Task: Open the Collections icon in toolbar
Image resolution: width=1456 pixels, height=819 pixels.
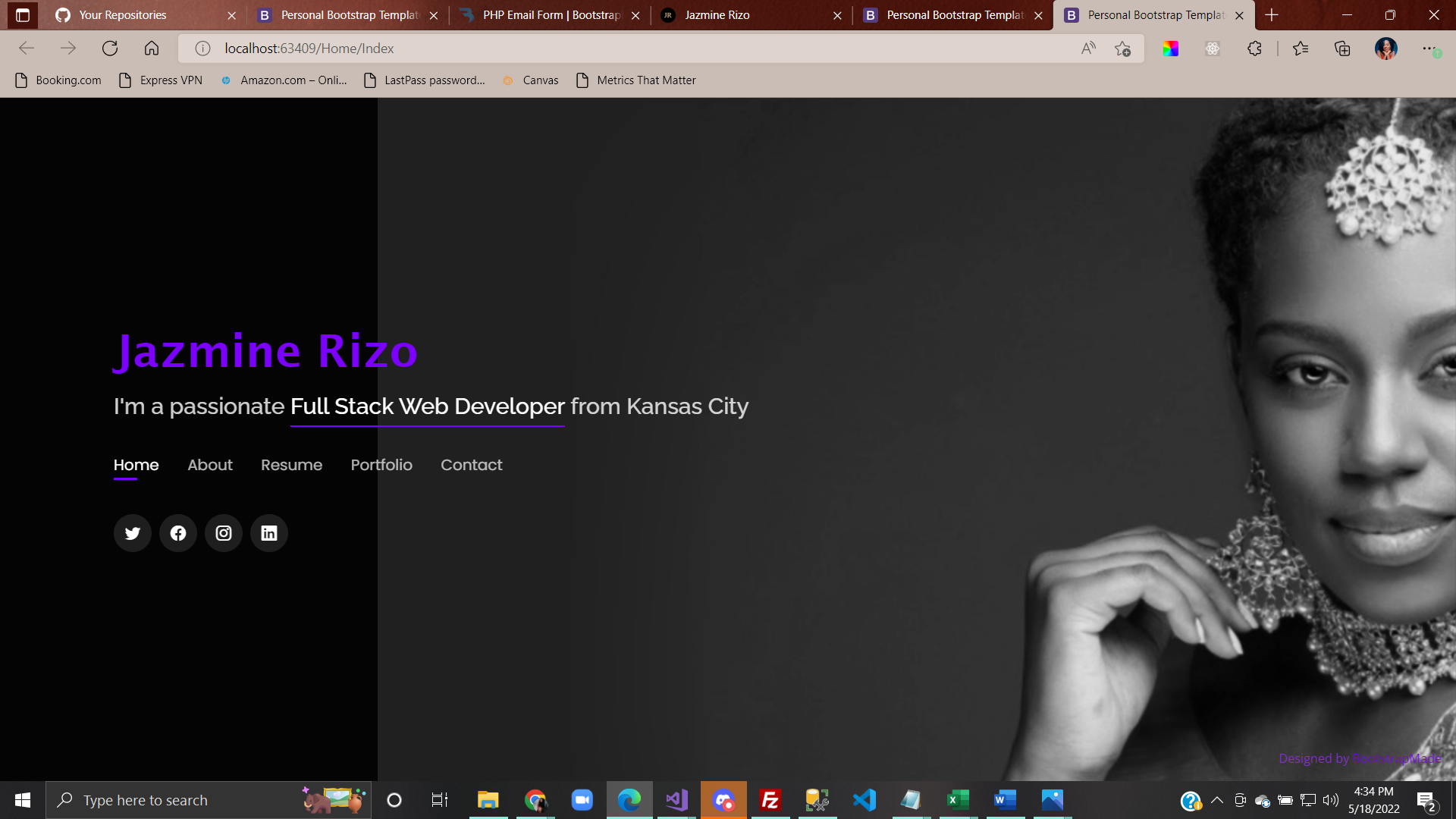Action: (1342, 49)
